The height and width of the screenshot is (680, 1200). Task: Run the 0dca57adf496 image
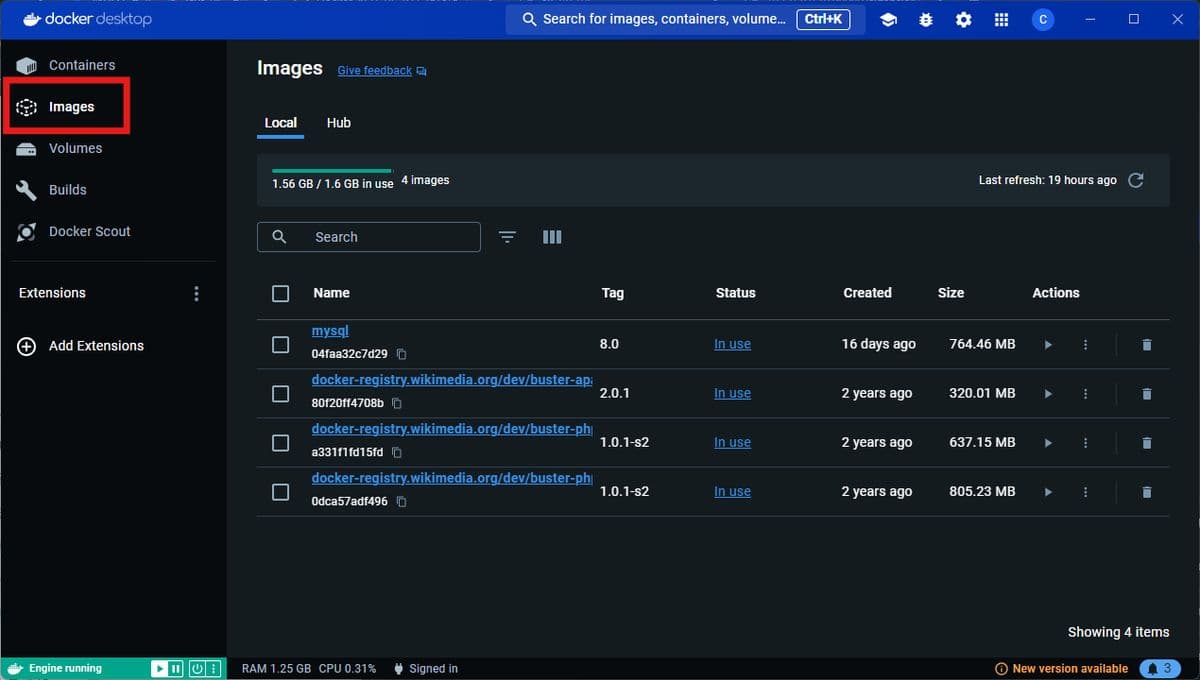[1048, 491]
